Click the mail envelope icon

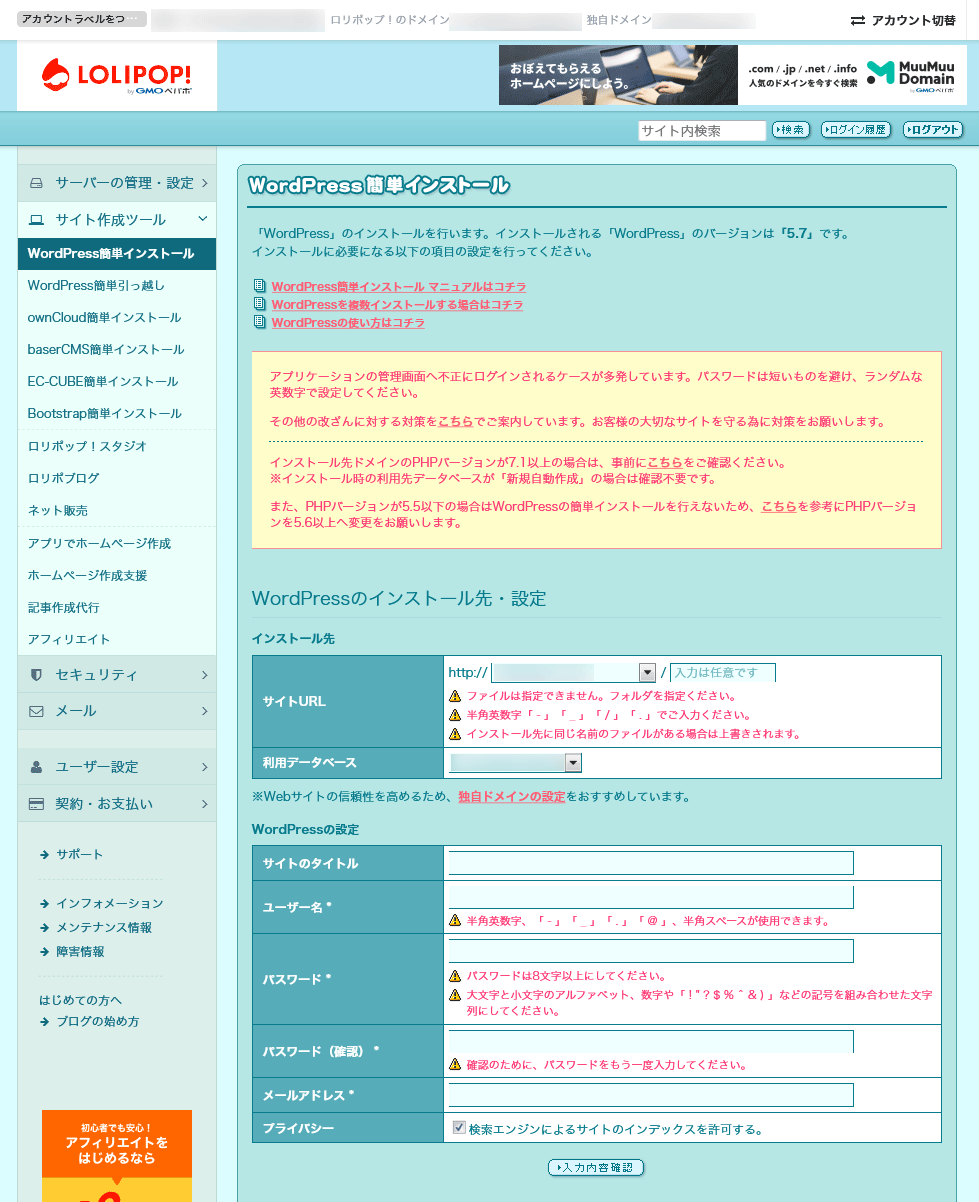[37, 711]
